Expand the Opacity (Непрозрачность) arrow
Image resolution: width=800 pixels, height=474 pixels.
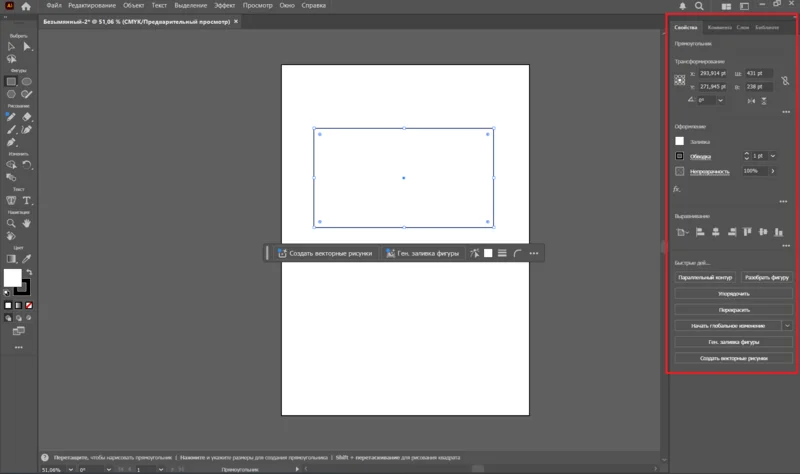tap(772, 171)
